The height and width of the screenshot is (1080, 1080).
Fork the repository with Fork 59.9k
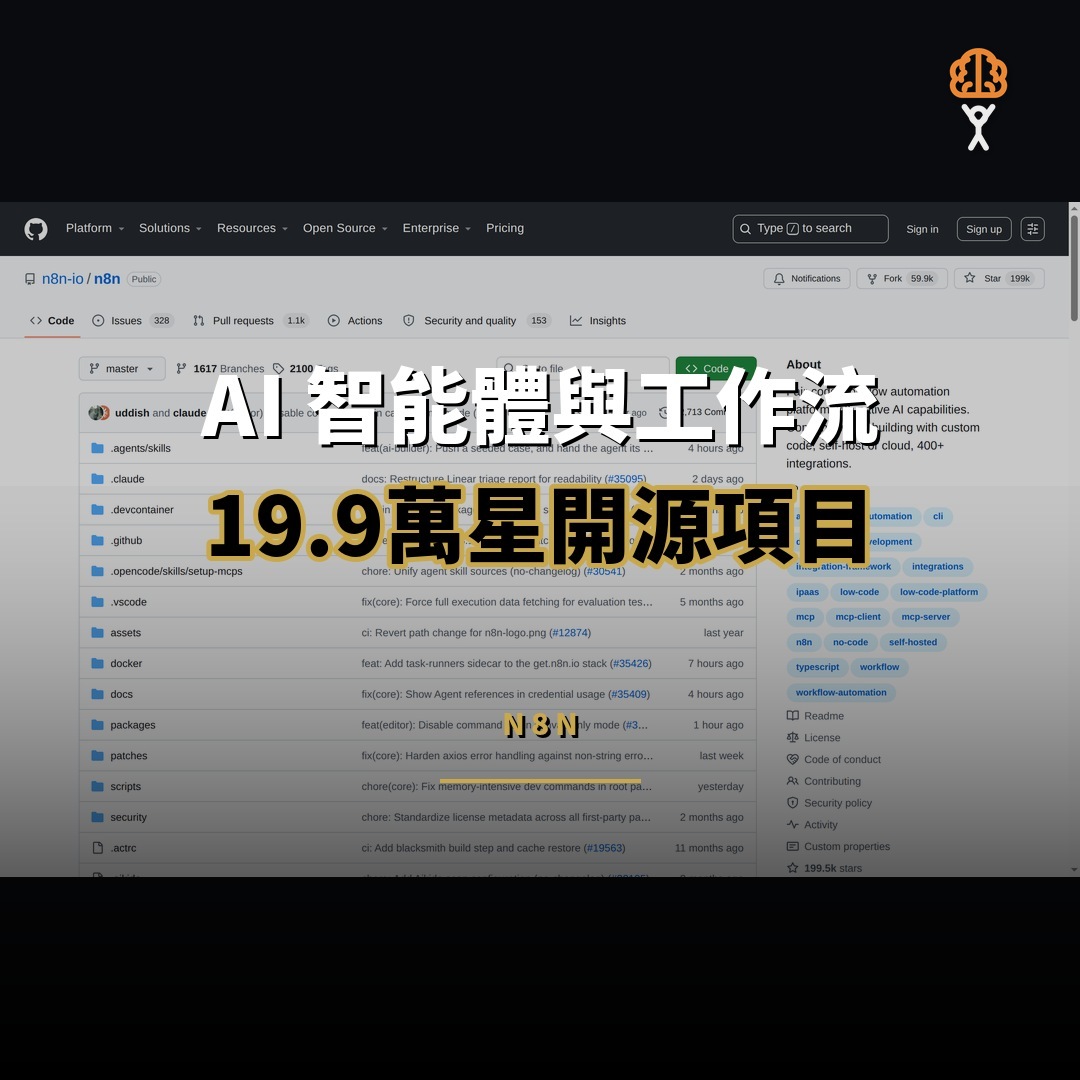902,278
